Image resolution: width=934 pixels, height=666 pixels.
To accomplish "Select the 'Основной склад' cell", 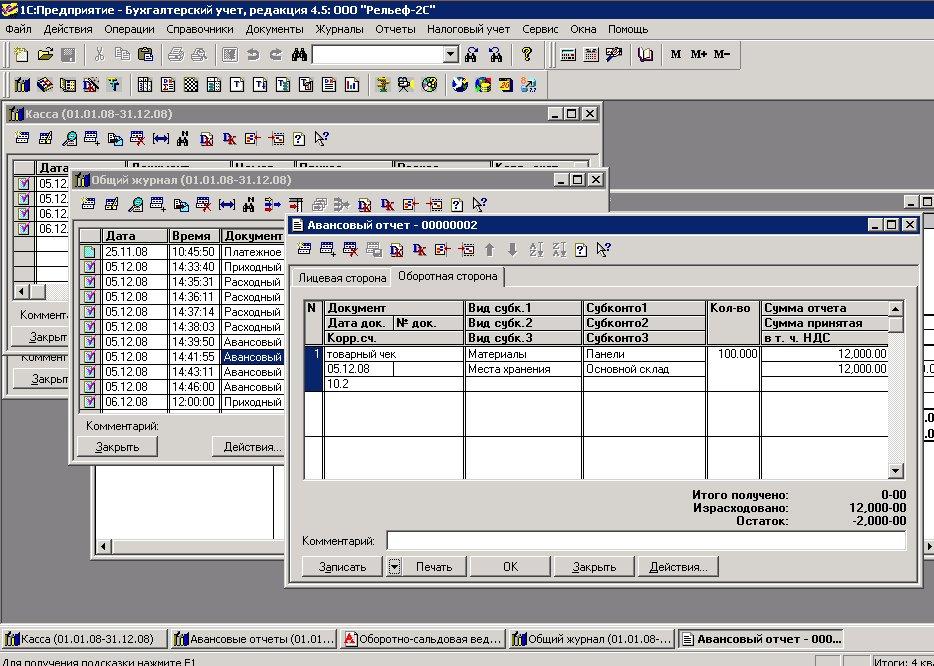I will pyautogui.click(x=644, y=369).
